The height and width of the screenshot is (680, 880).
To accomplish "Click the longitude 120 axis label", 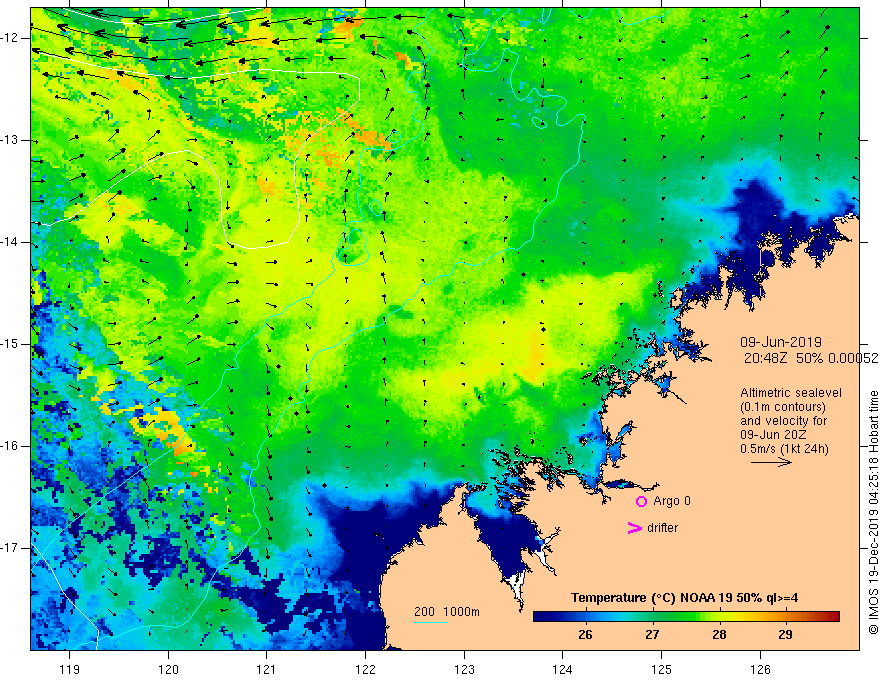I will point(168,669).
